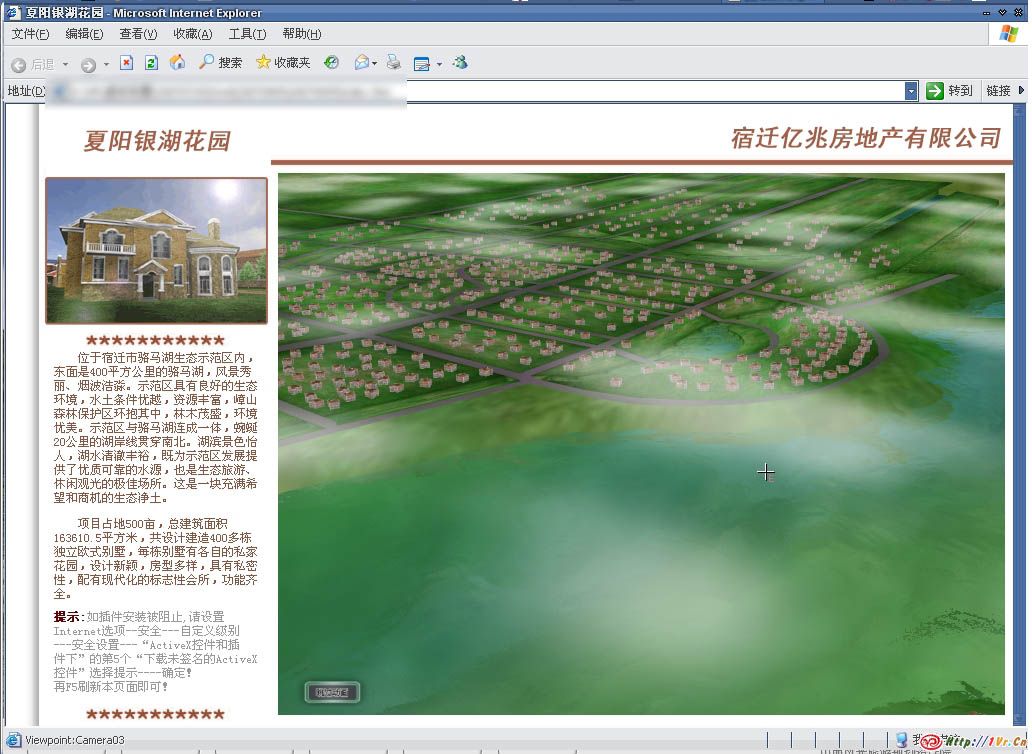Click the villa house thumbnail image
Screen dimensions: 1032x754
[x=156, y=250]
